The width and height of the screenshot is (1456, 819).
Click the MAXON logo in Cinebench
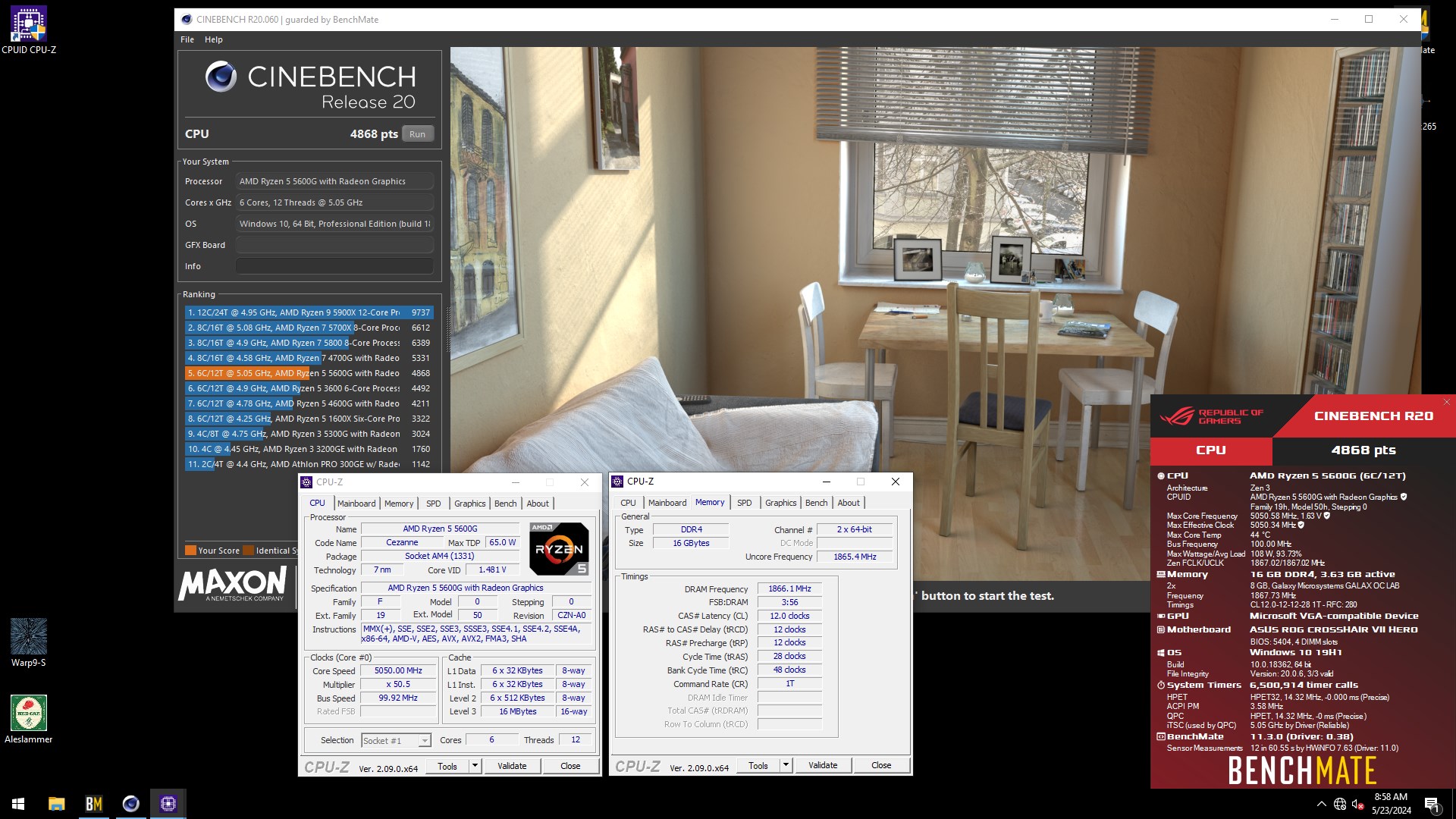click(232, 584)
